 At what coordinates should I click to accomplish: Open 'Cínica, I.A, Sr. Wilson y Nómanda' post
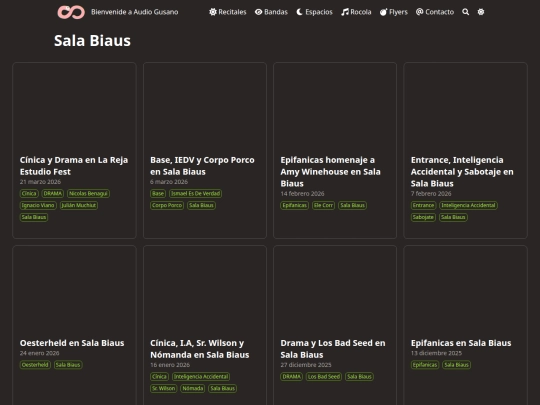pos(200,349)
